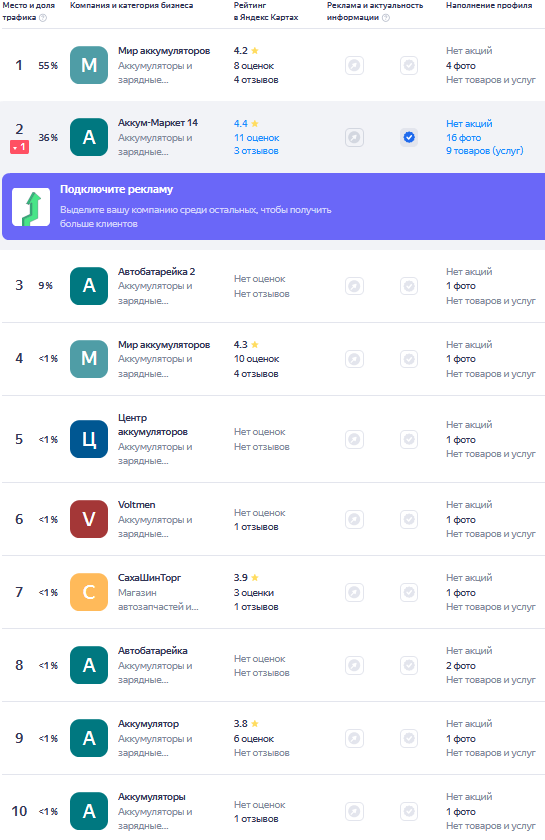
Task: Click the 'А' avatar of Аккум-Маркет 14
Action: tap(89, 137)
